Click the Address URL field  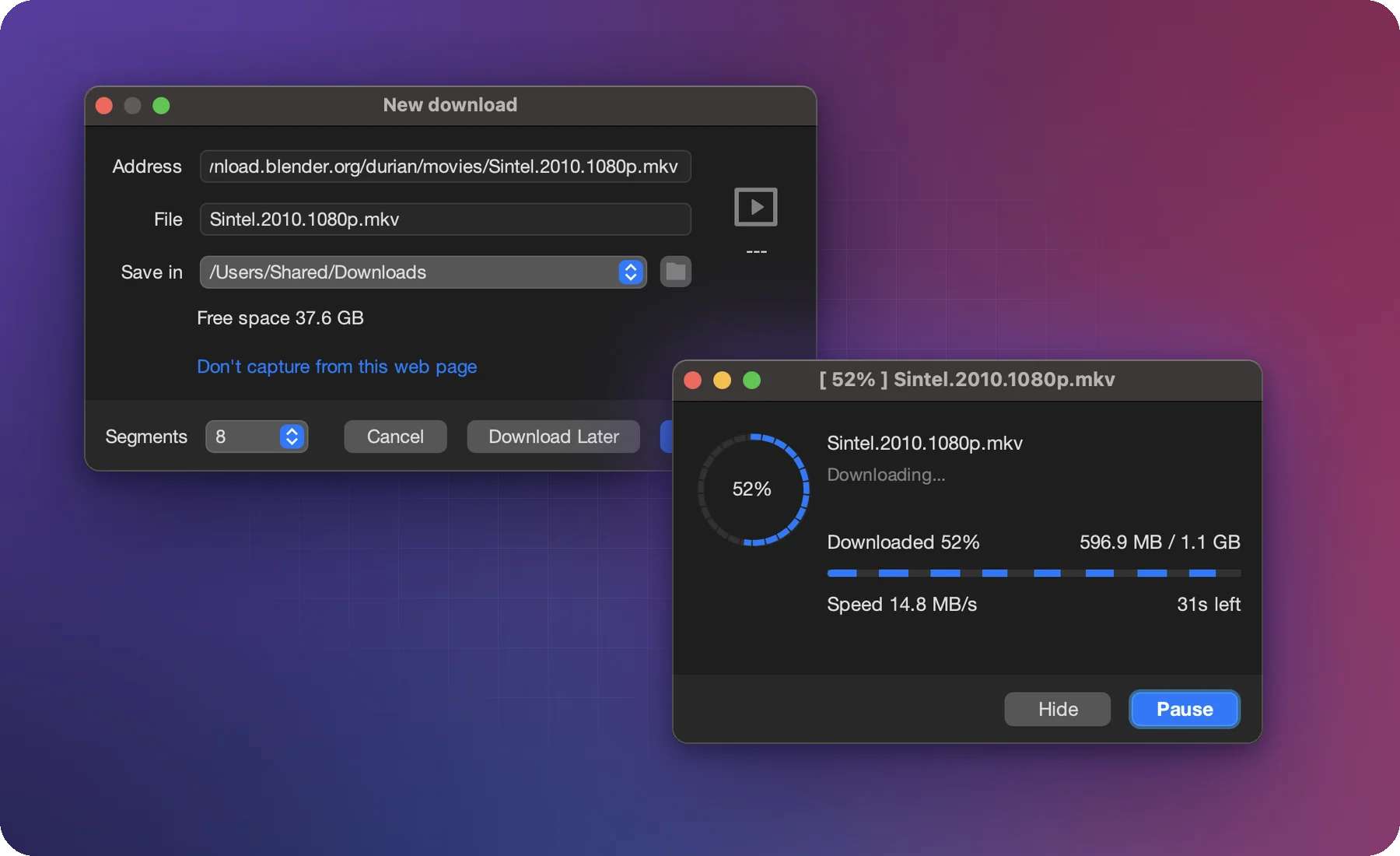pos(445,167)
